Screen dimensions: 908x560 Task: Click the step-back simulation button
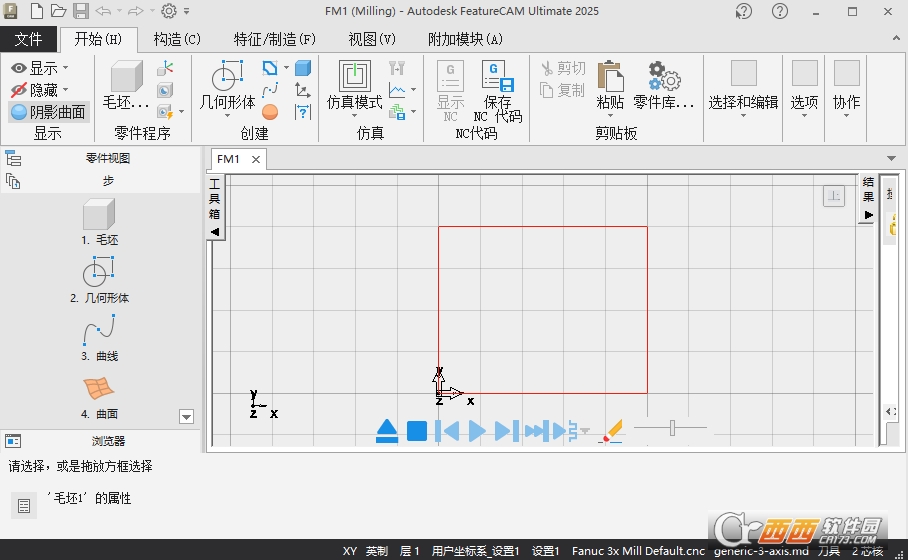coord(447,431)
